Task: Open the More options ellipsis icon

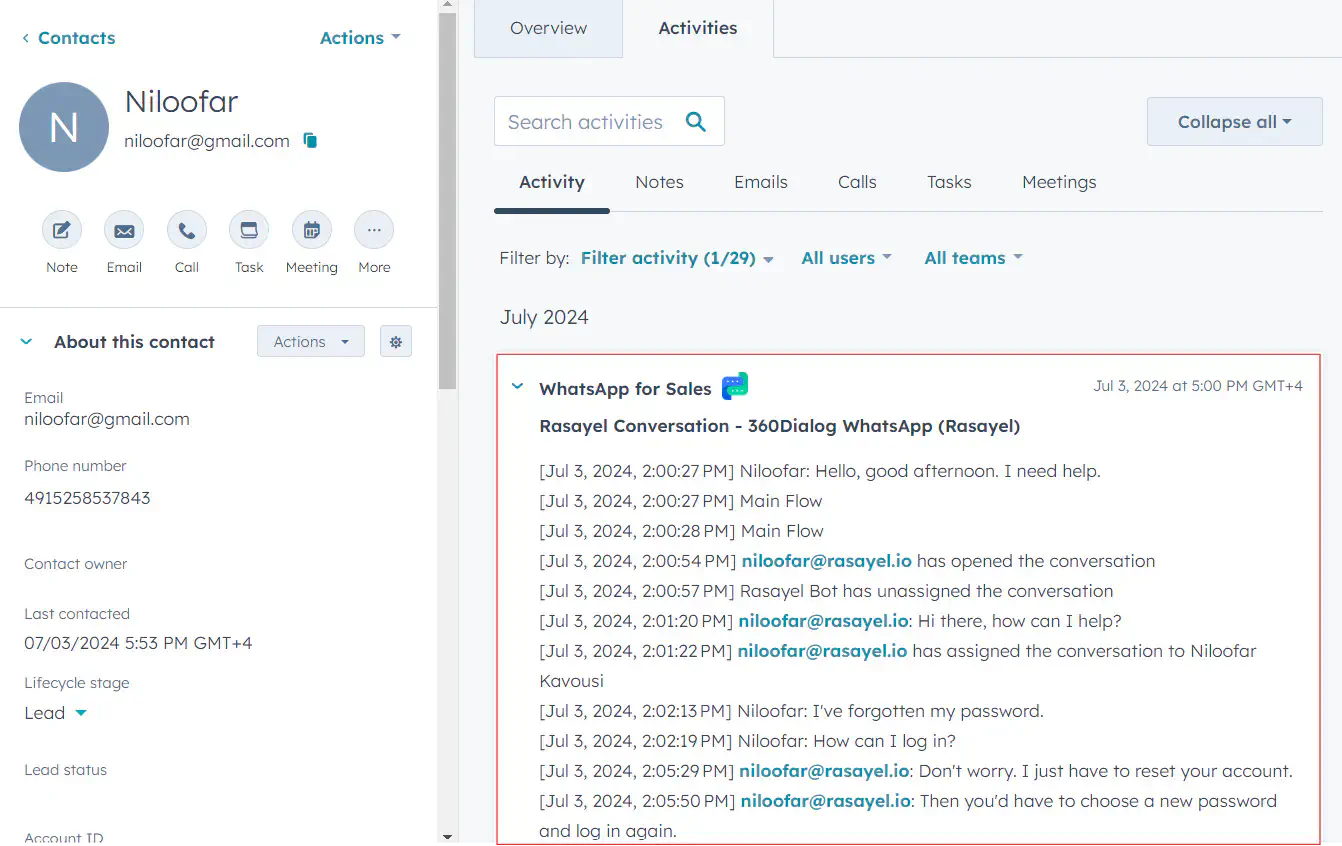Action: pyautogui.click(x=374, y=230)
